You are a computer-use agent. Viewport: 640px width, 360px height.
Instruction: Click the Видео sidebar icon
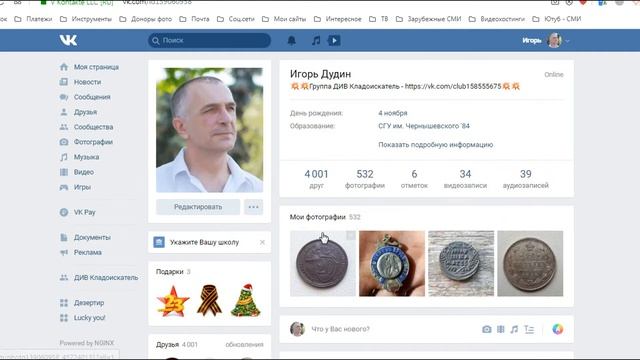[64, 172]
